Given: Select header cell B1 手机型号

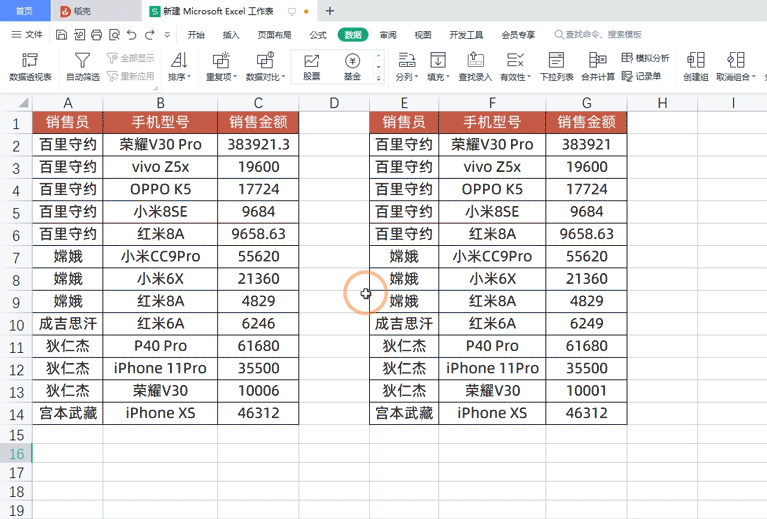Looking at the screenshot, I should 160,122.
